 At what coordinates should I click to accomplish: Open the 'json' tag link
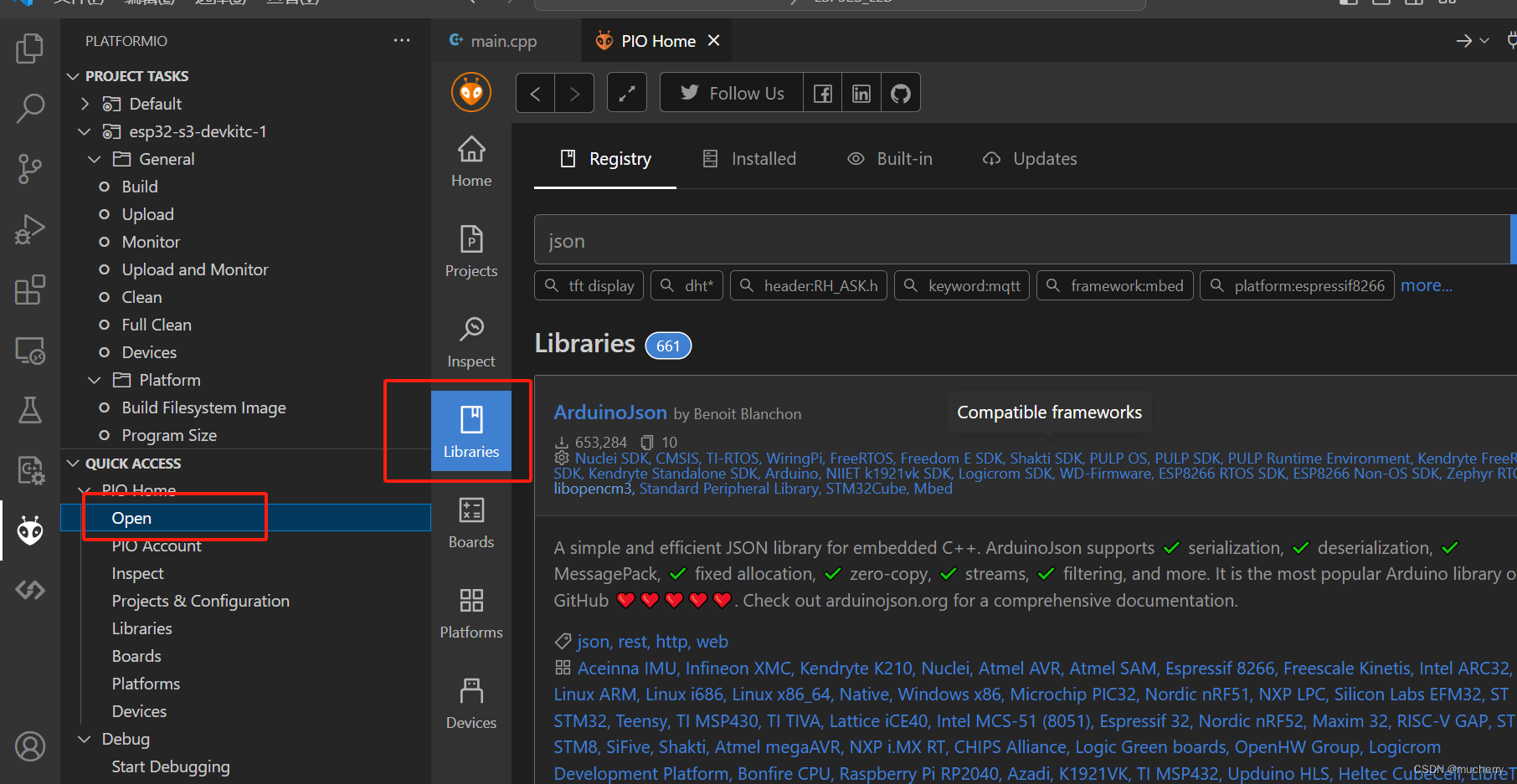click(593, 642)
